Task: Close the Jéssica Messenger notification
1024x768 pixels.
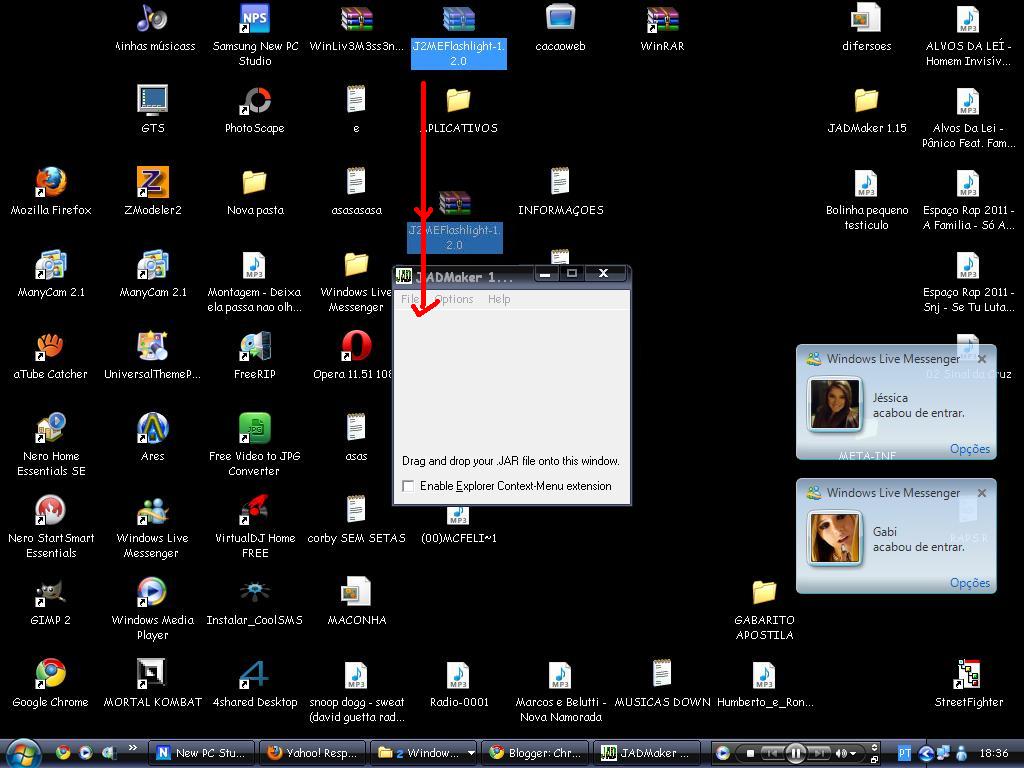Action: tap(982, 359)
